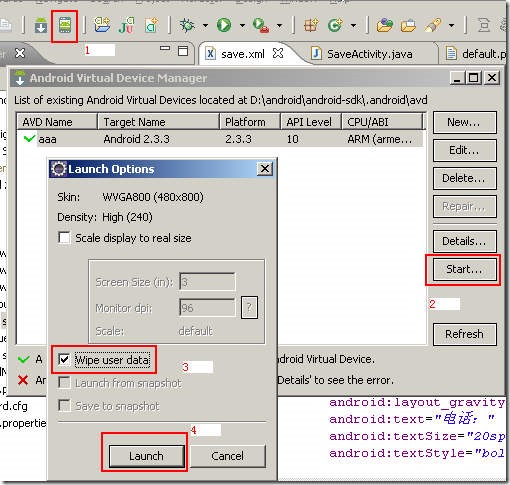Sort by Platform column header

(250, 122)
